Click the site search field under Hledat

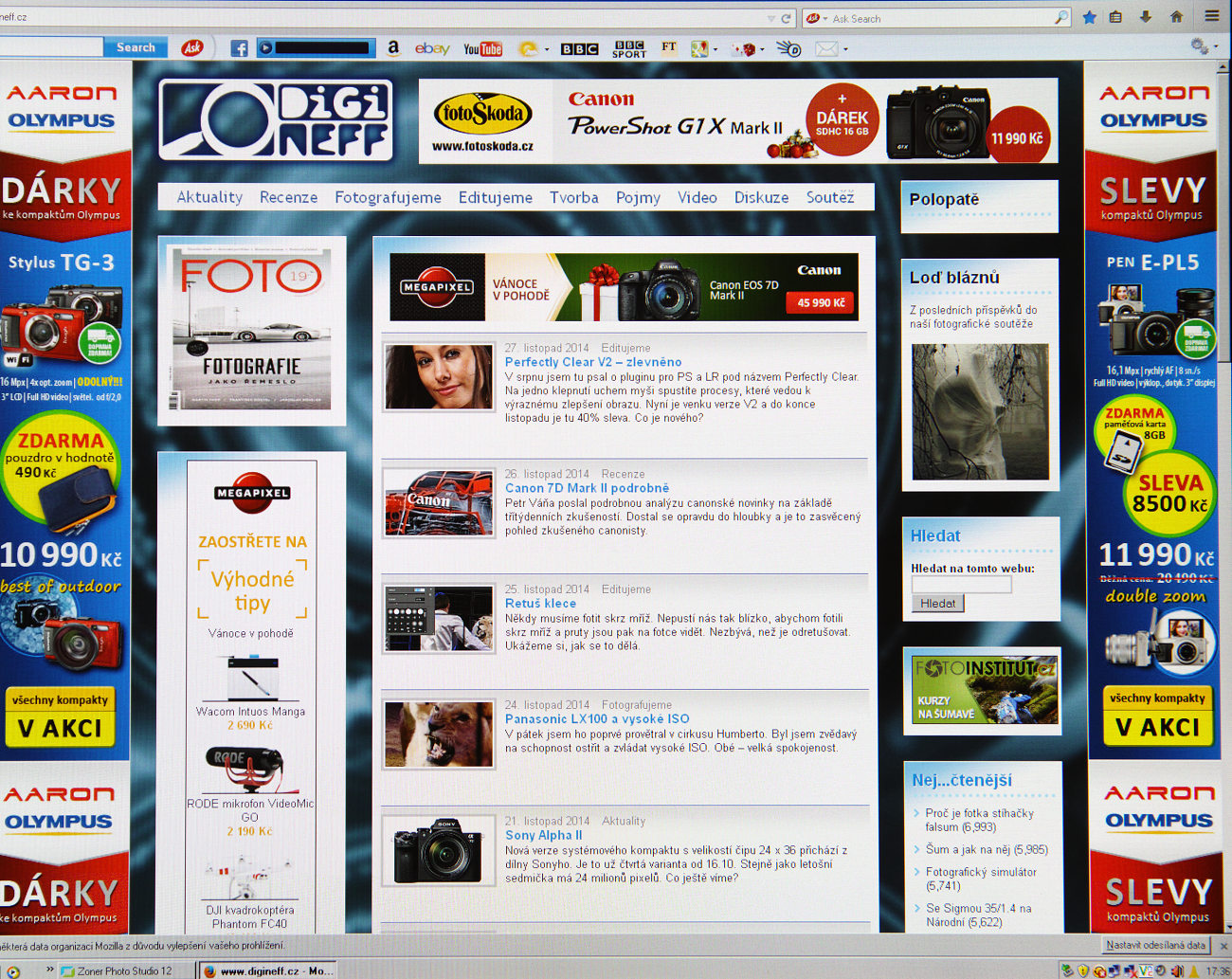pyautogui.click(x=961, y=585)
